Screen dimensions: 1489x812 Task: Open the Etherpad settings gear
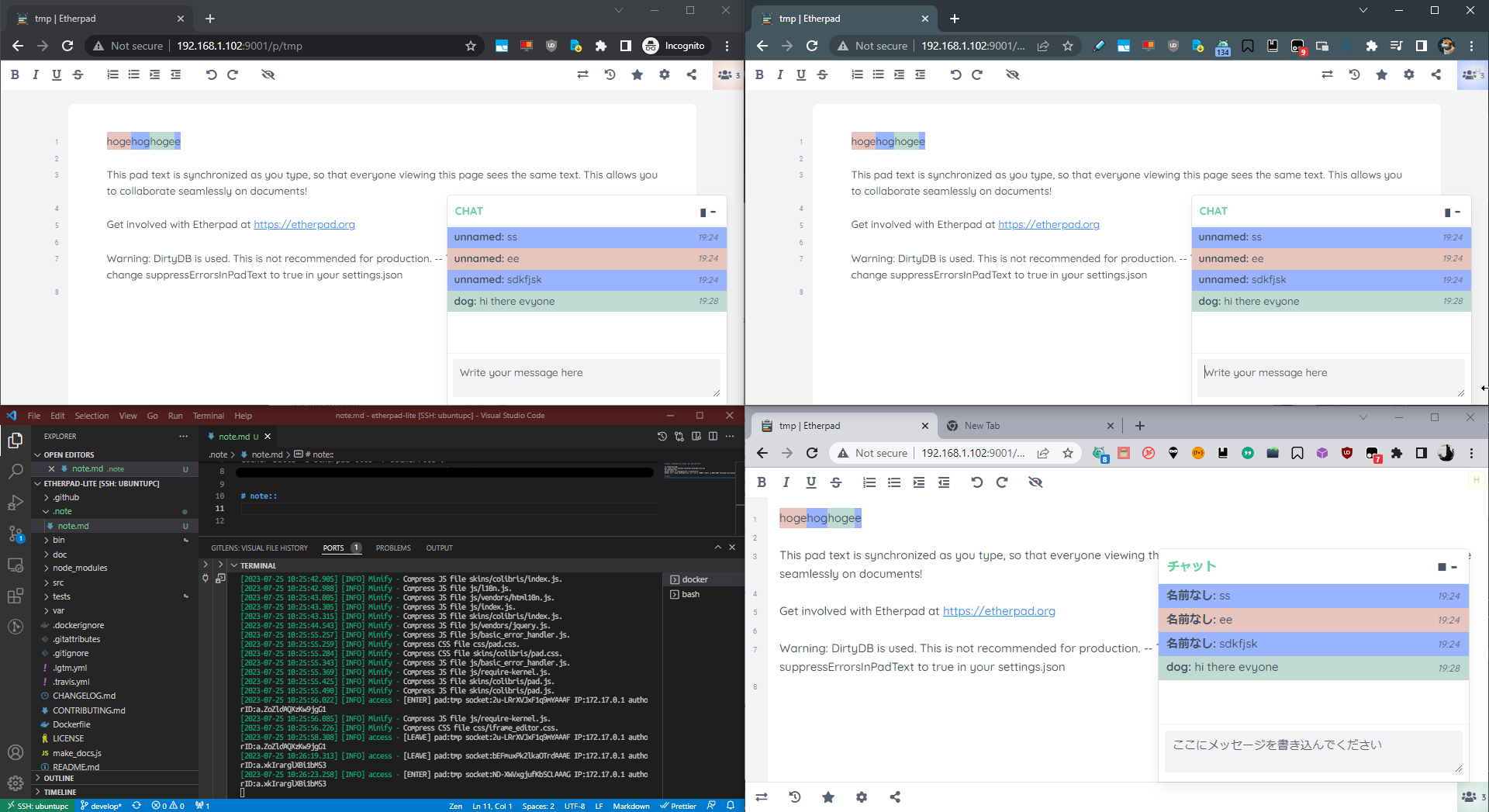pos(664,74)
